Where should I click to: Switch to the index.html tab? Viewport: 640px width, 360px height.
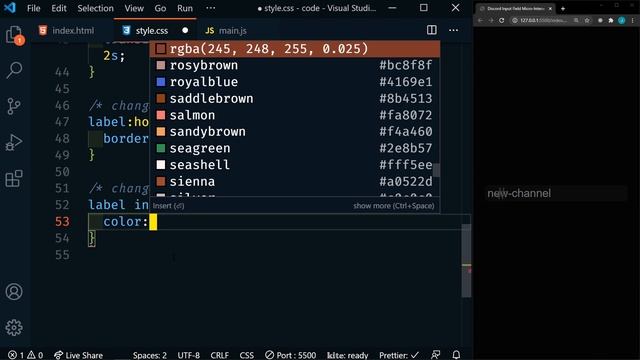tap(66, 31)
